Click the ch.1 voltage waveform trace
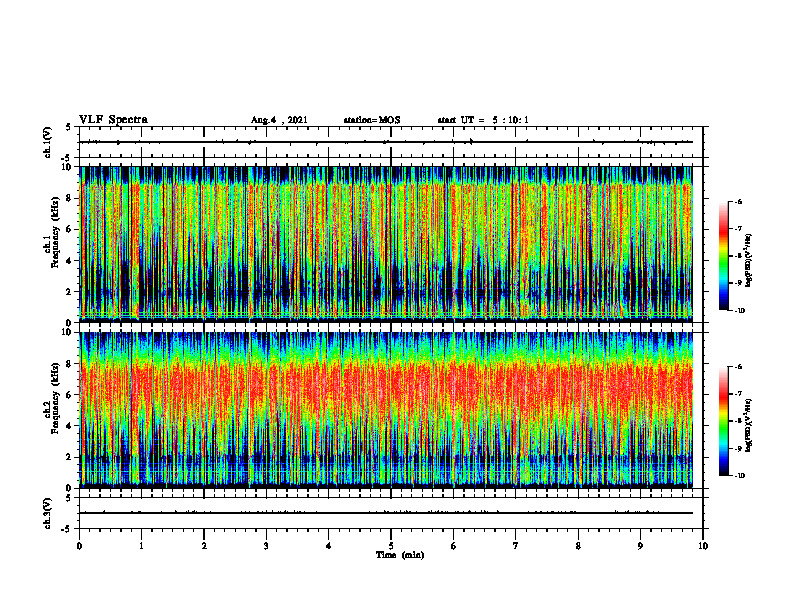The image size is (792, 612). point(386,142)
